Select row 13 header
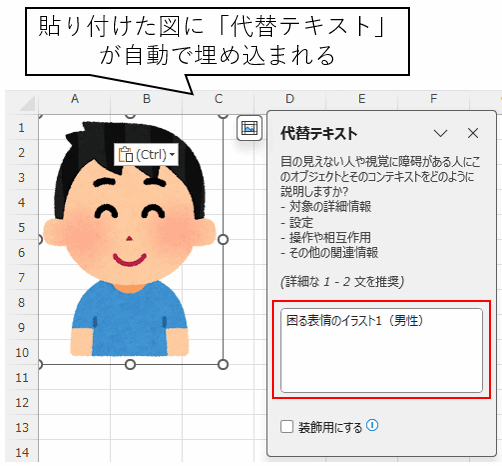 click(x=21, y=428)
